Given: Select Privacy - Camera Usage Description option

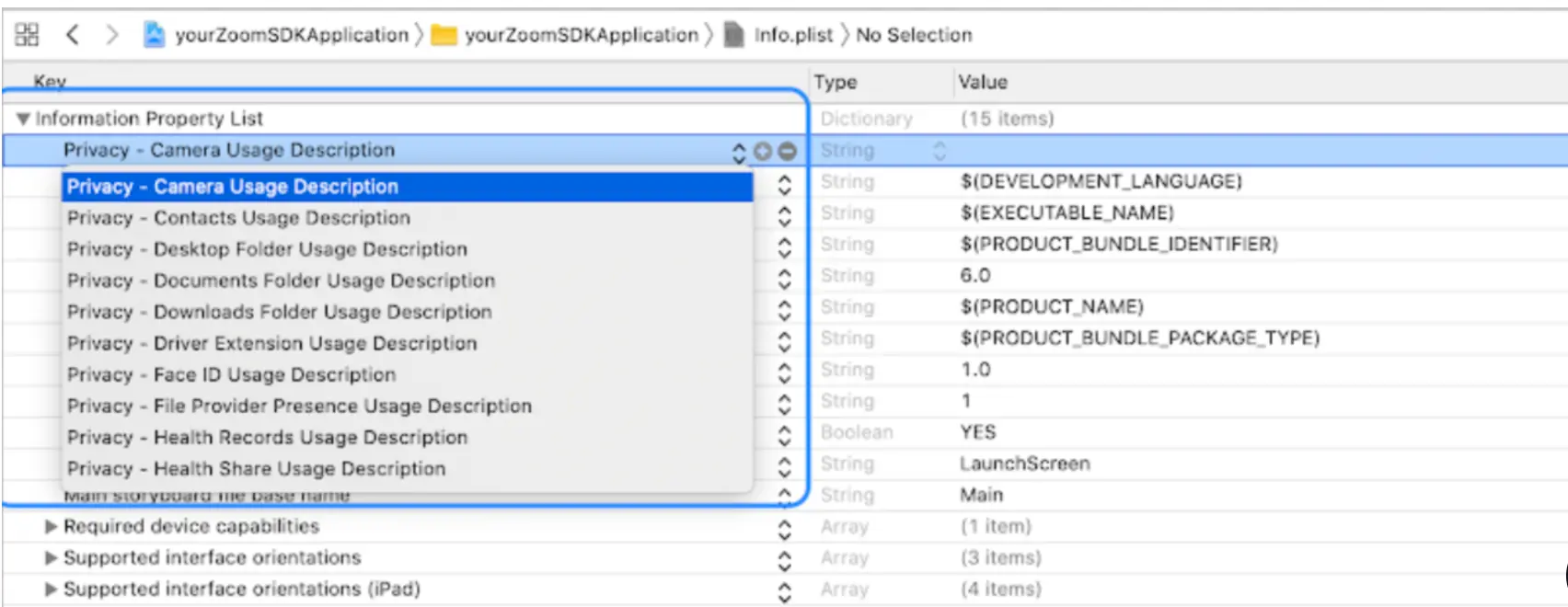Looking at the screenshot, I should (407, 187).
